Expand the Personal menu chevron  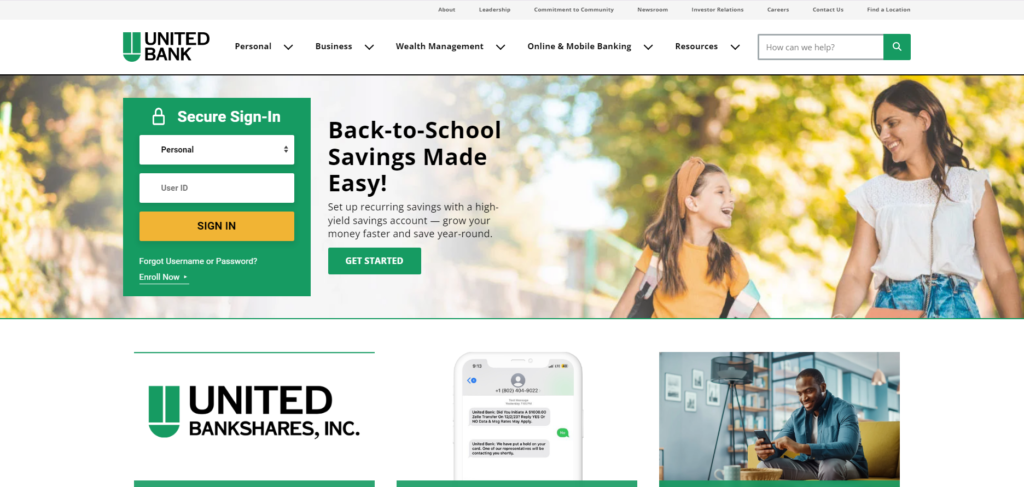[288, 47]
